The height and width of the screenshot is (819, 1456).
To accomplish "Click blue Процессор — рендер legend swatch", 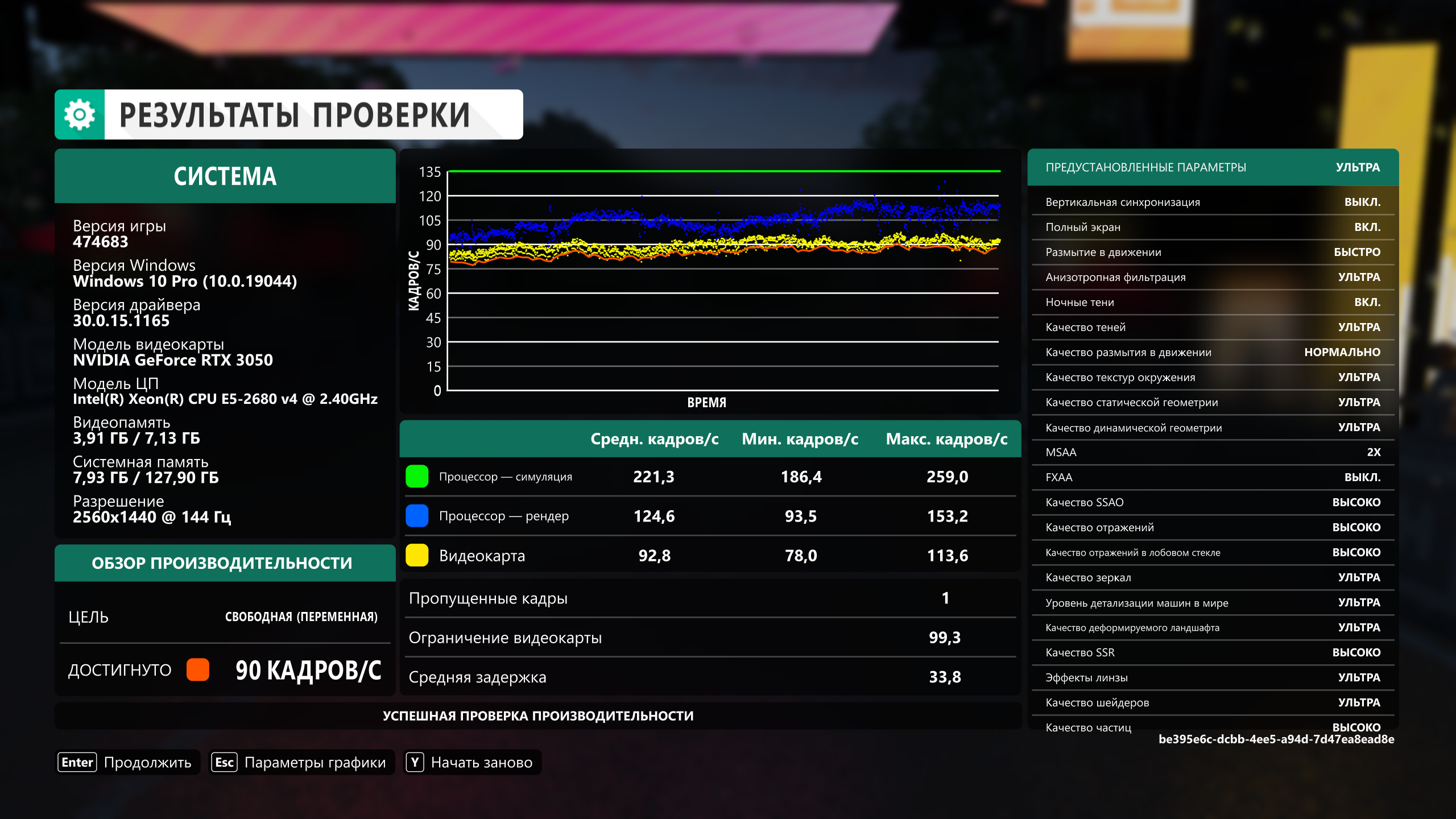I will click(417, 516).
